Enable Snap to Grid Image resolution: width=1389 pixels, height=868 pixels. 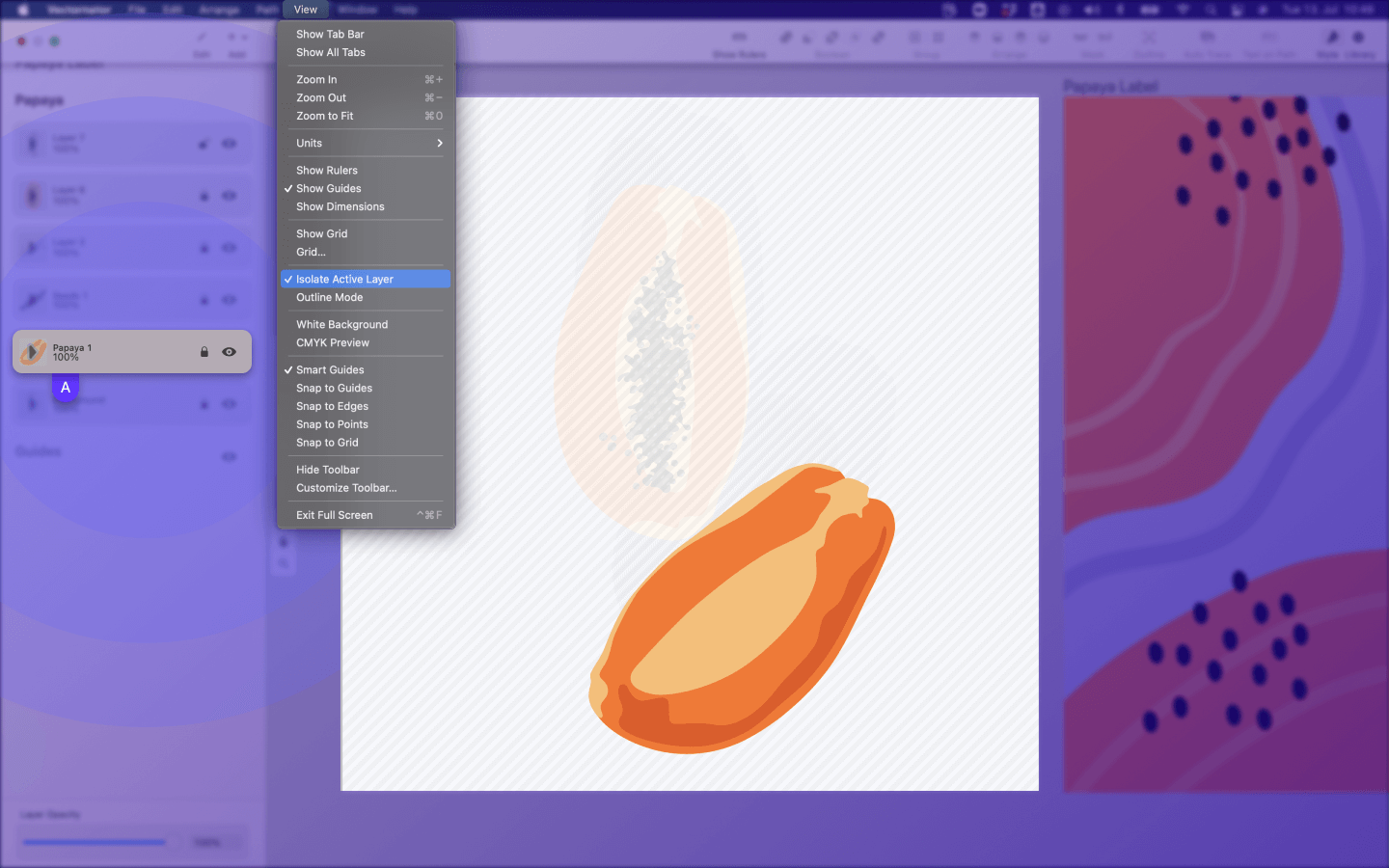(366, 443)
